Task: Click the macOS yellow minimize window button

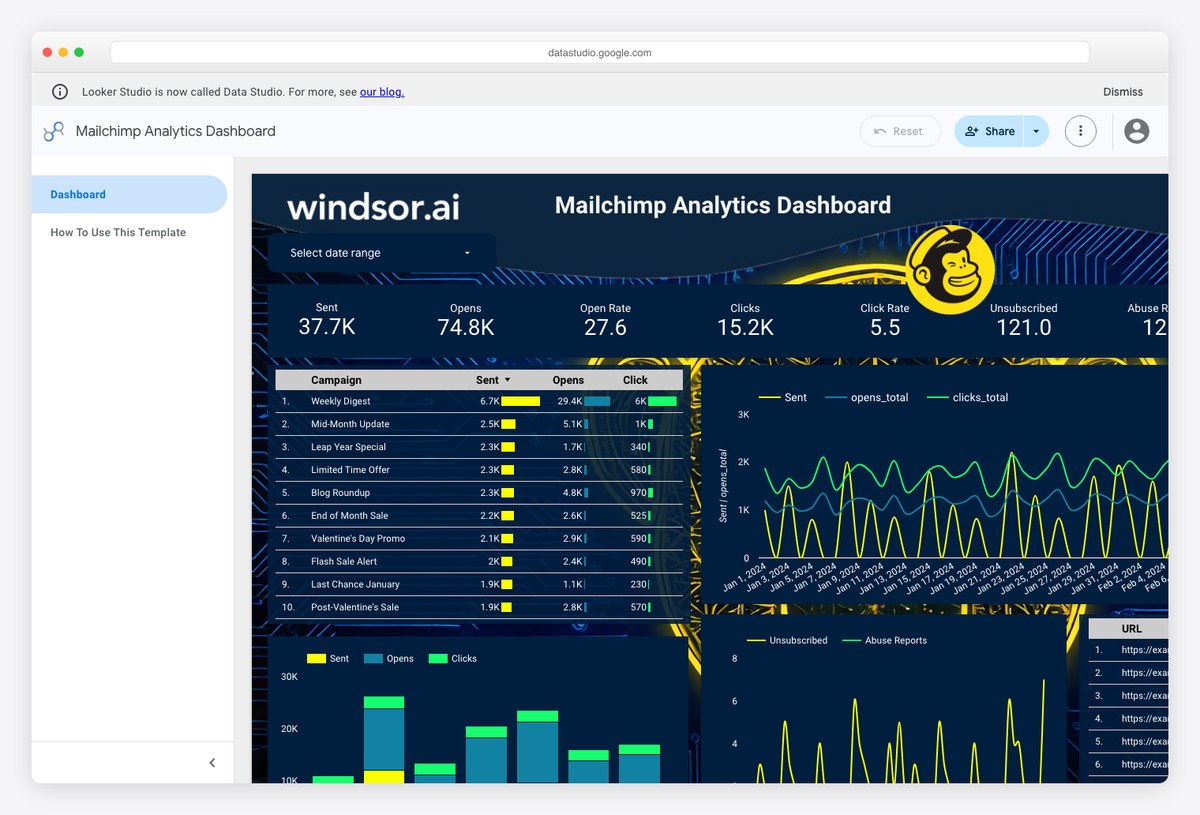Action: coord(63,52)
